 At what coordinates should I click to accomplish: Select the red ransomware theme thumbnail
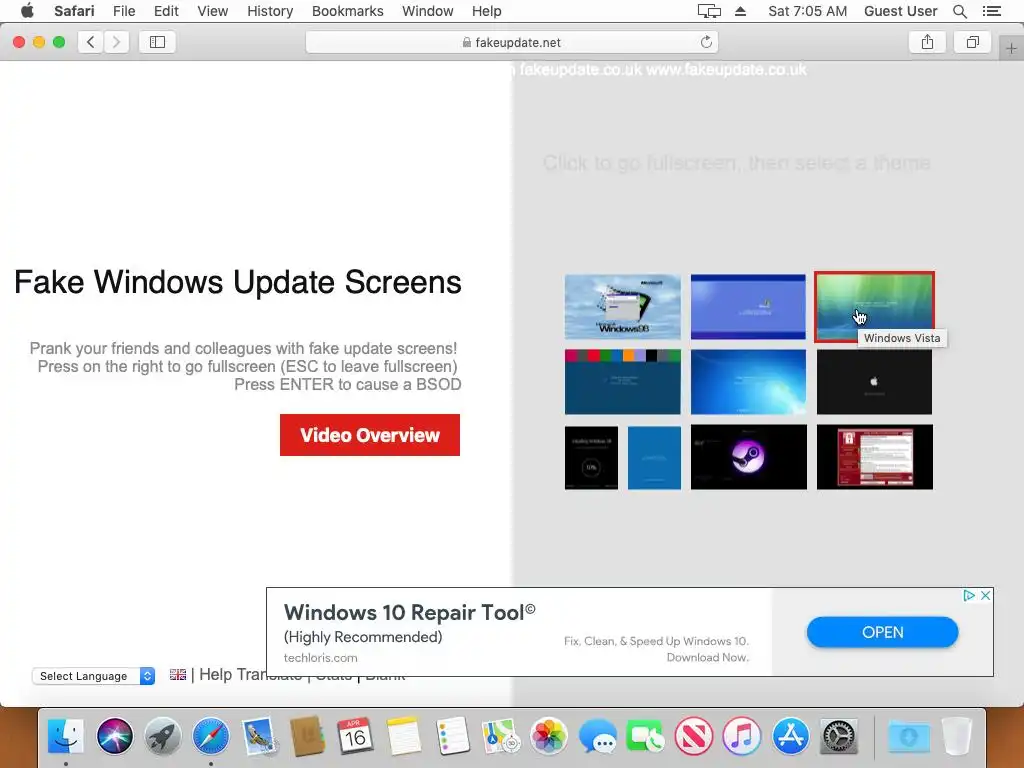[874, 457]
